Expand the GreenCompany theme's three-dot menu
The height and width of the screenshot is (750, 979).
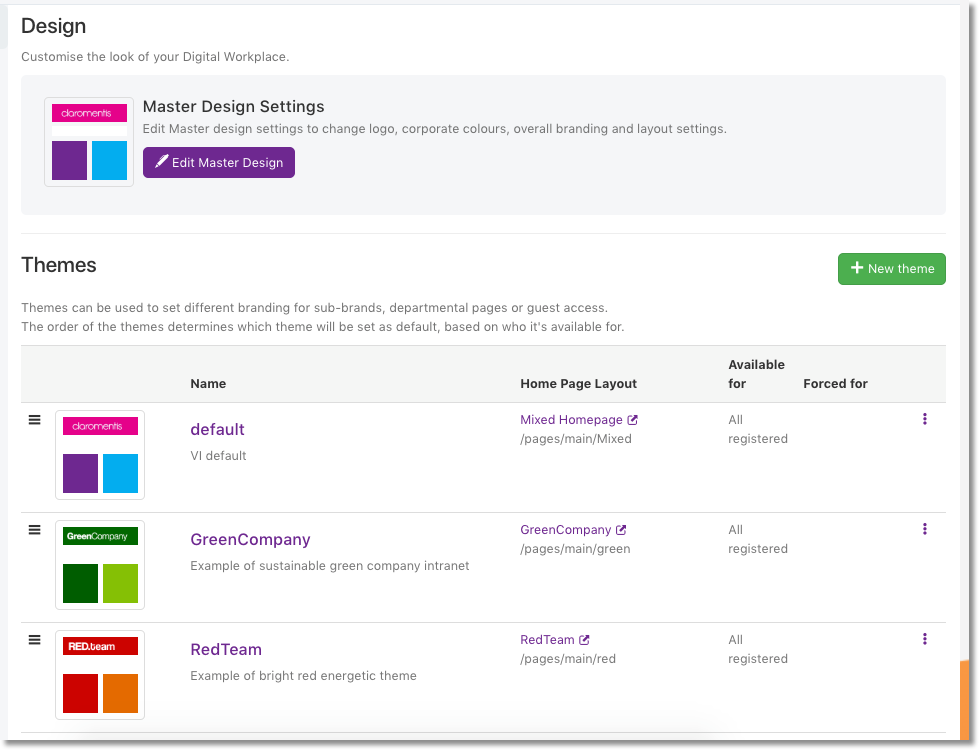click(924, 529)
